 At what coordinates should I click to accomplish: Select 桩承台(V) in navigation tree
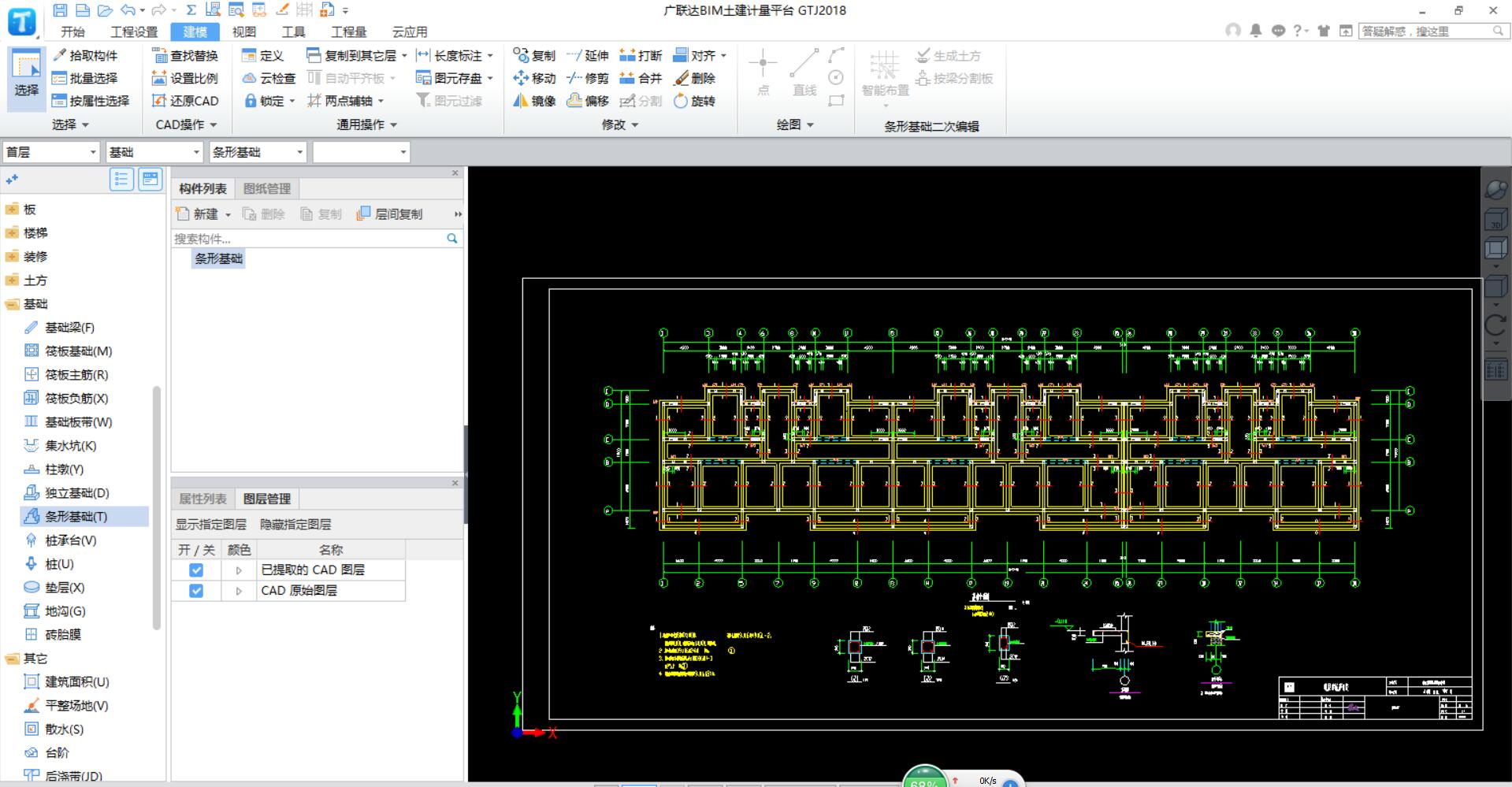(61, 540)
